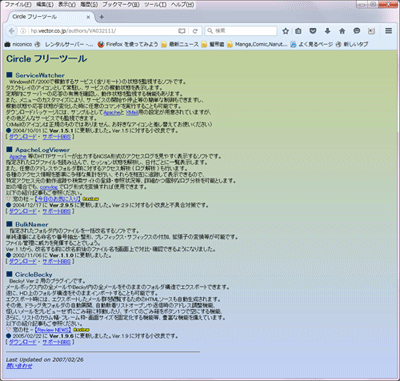The image size is (400, 381).
Task: Show bookmarks list icon next to the star
Action: click(298, 31)
